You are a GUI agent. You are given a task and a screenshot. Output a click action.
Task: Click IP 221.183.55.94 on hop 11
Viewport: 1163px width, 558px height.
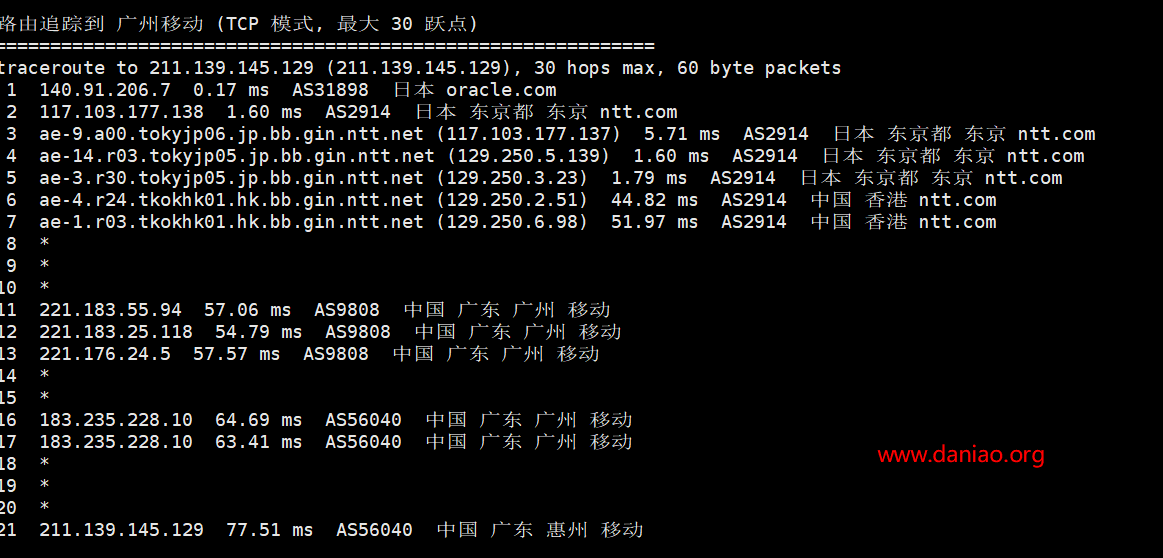[110, 310]
